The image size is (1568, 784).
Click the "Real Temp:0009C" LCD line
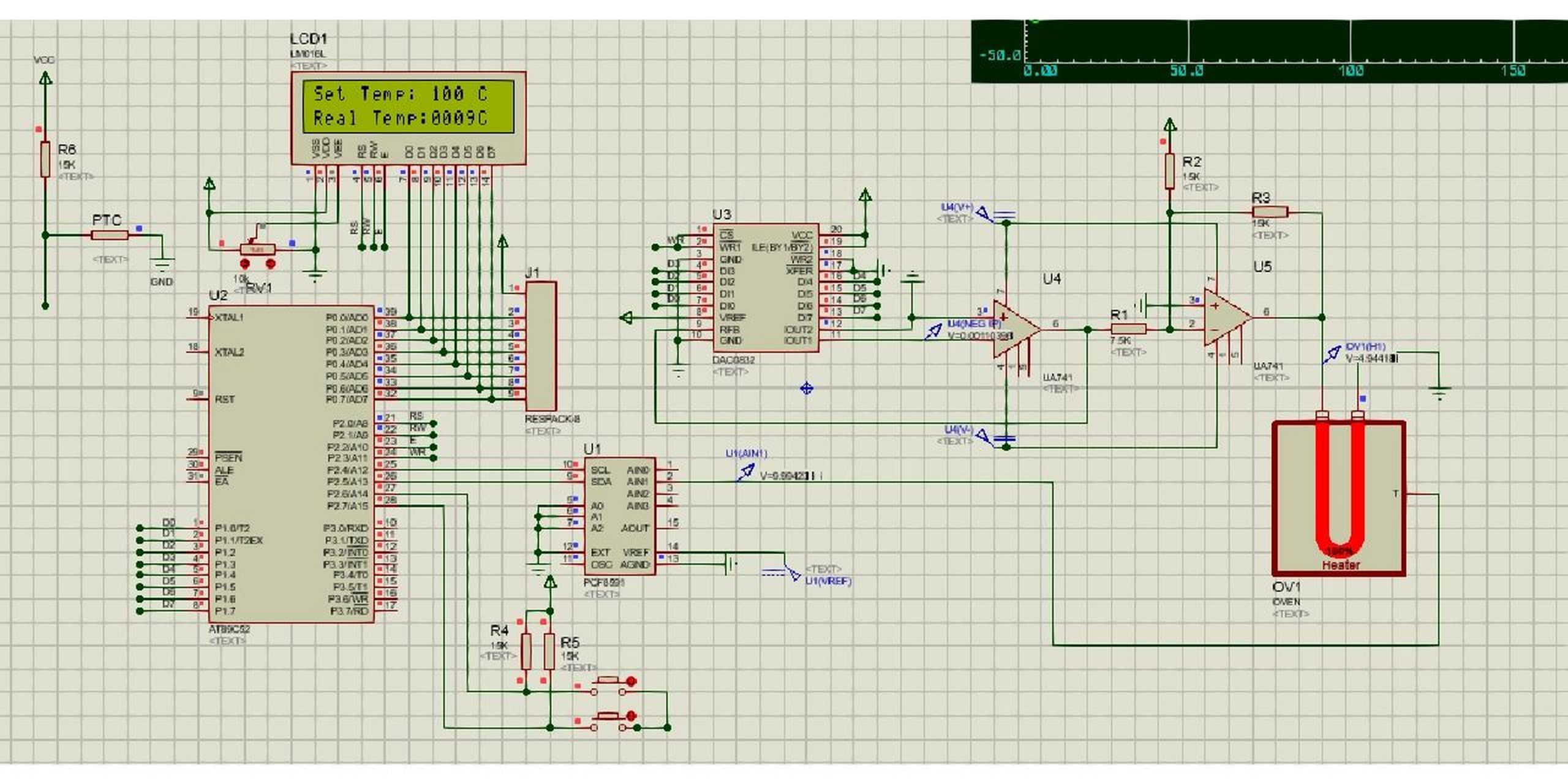tap(401, 118)
